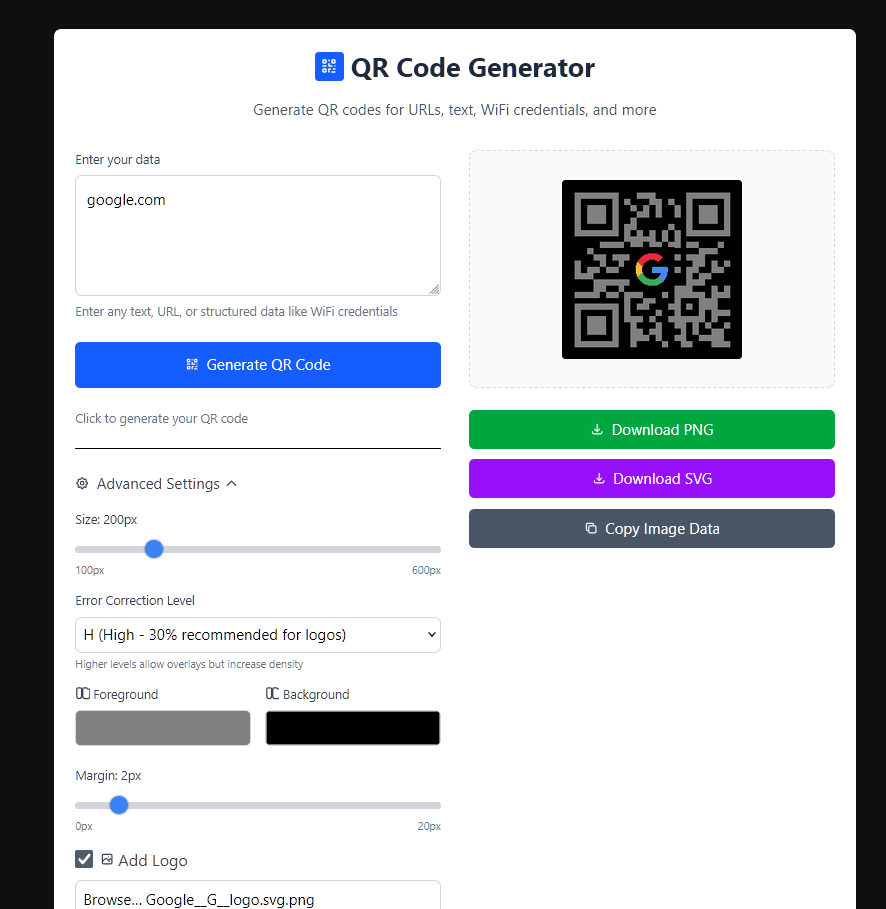This screenshot has height=909, width=886.
Task: Click the QR icon on the Generate button
Action: [192, 364]
